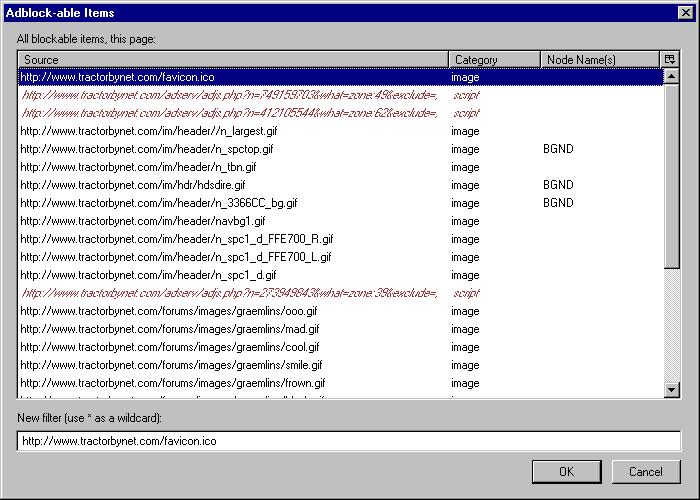
Task: Select the navbg1.gif row
Action: pyautogui.click(x=341, y=221)
